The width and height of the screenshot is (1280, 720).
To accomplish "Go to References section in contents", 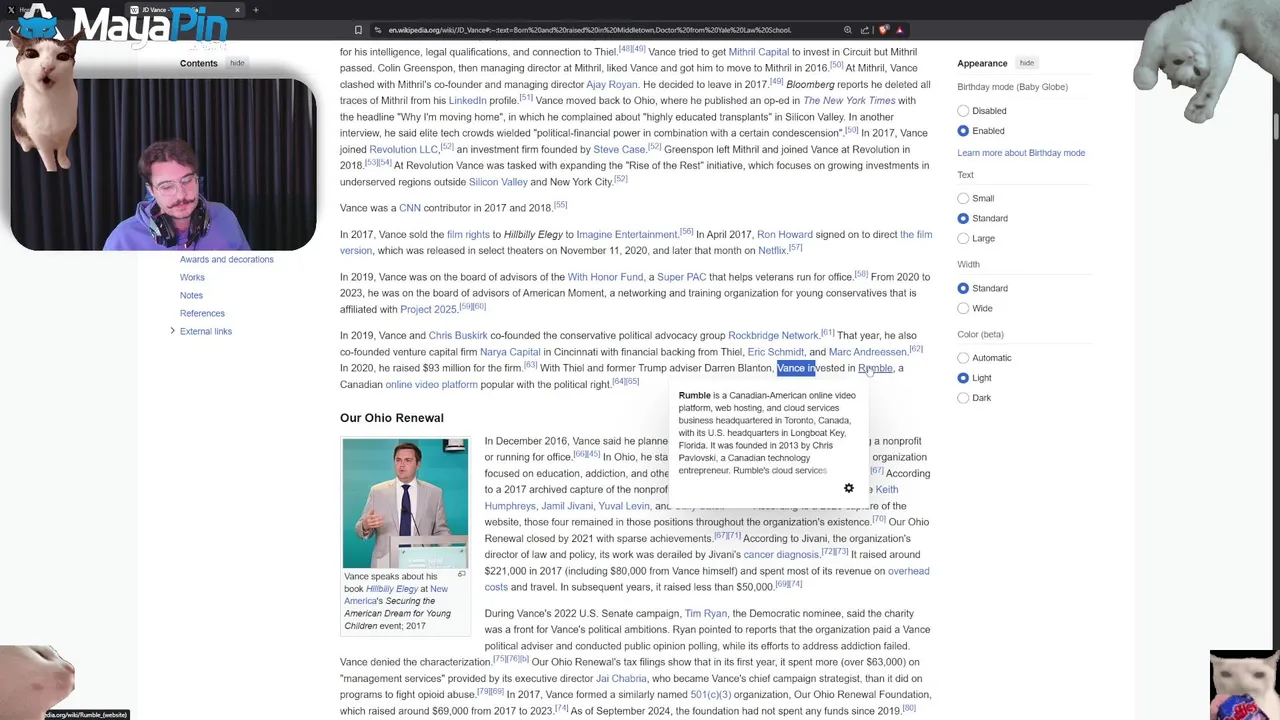I will (202, 313).
